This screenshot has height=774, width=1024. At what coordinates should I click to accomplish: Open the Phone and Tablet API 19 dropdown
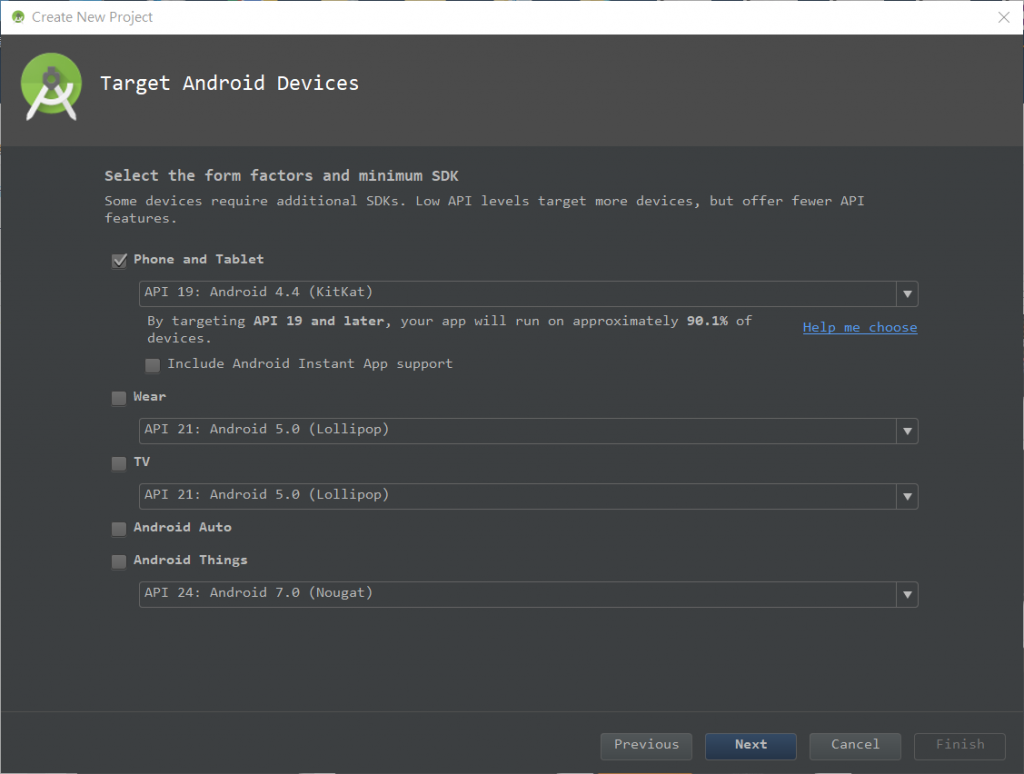pyautogui.click(x=528, y=293)
